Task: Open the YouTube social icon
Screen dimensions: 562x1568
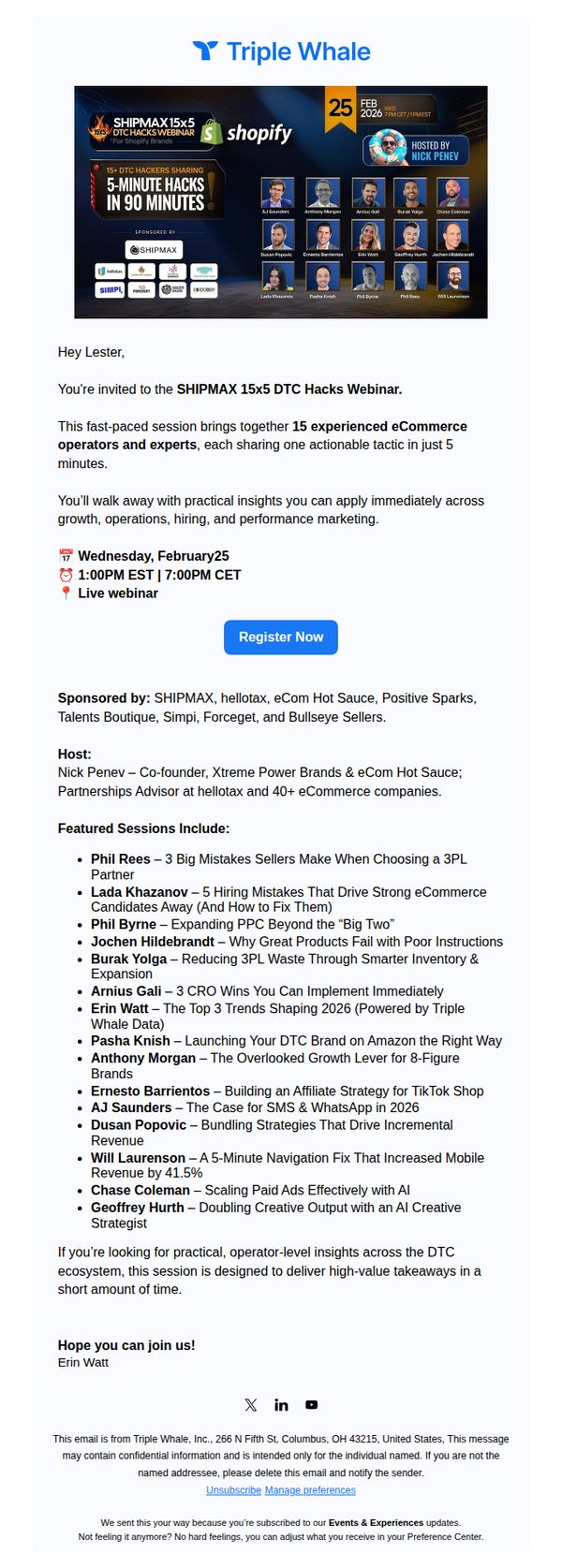Action: click(312, 1404)
